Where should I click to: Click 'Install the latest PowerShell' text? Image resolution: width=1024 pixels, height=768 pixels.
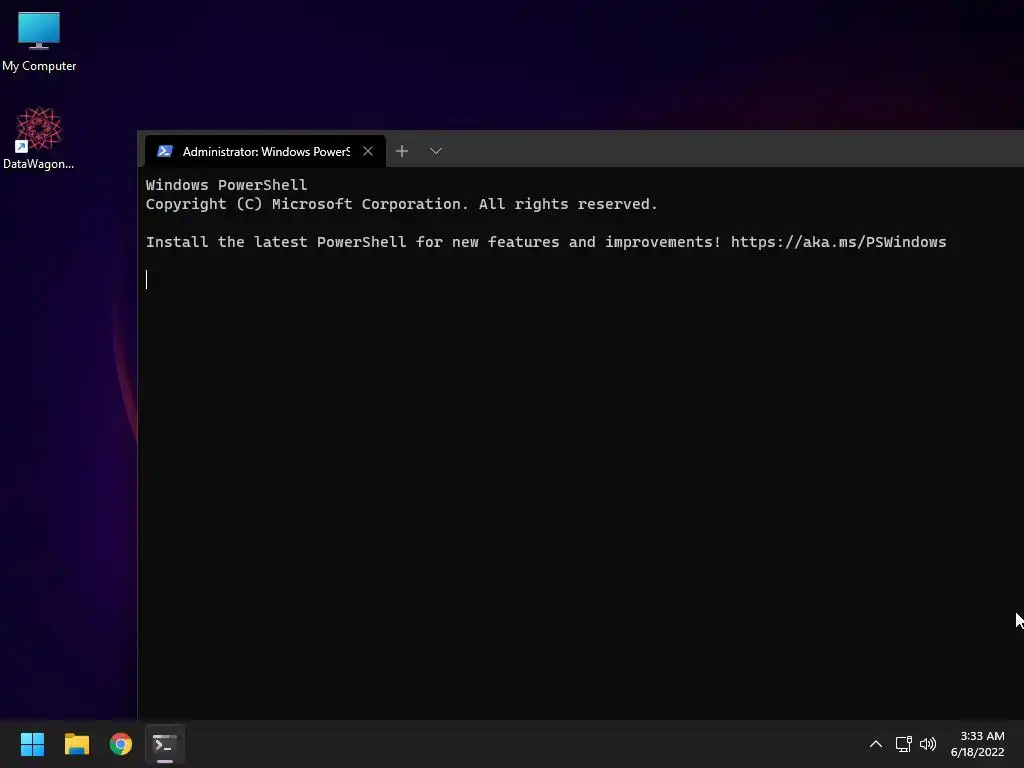(276, 242)
